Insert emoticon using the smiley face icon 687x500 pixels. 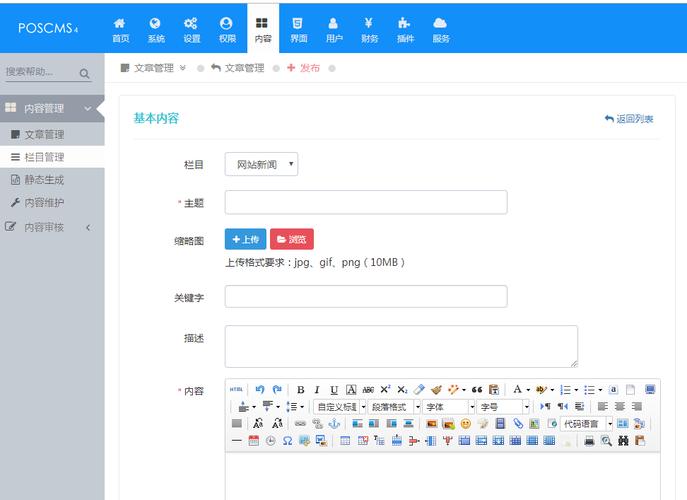coord(465,423)
